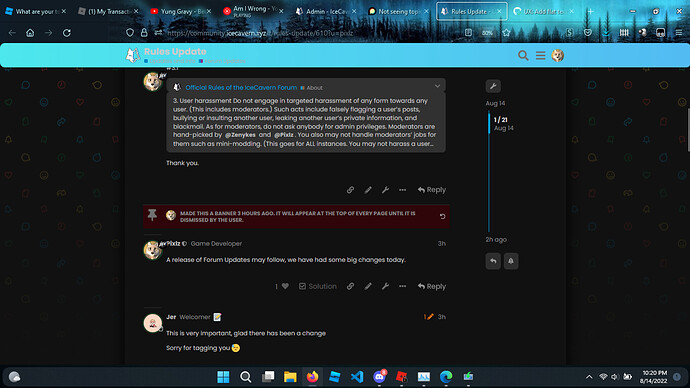
Task: Show hidden system tray icons
Action: [x=589, y=377]
